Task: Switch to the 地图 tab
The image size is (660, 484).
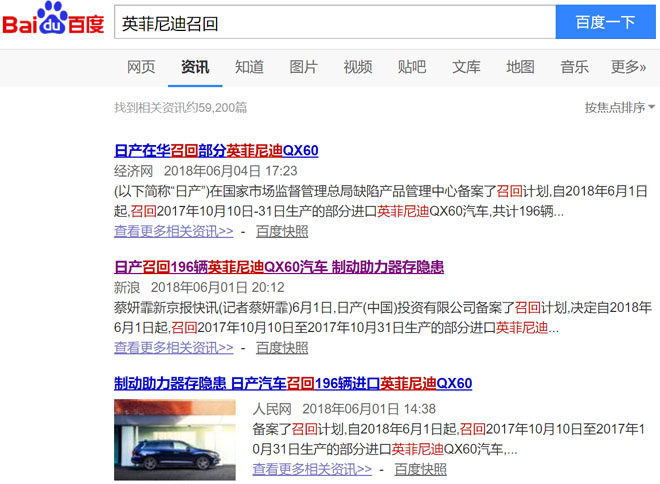Action: [x=520, y=67]
